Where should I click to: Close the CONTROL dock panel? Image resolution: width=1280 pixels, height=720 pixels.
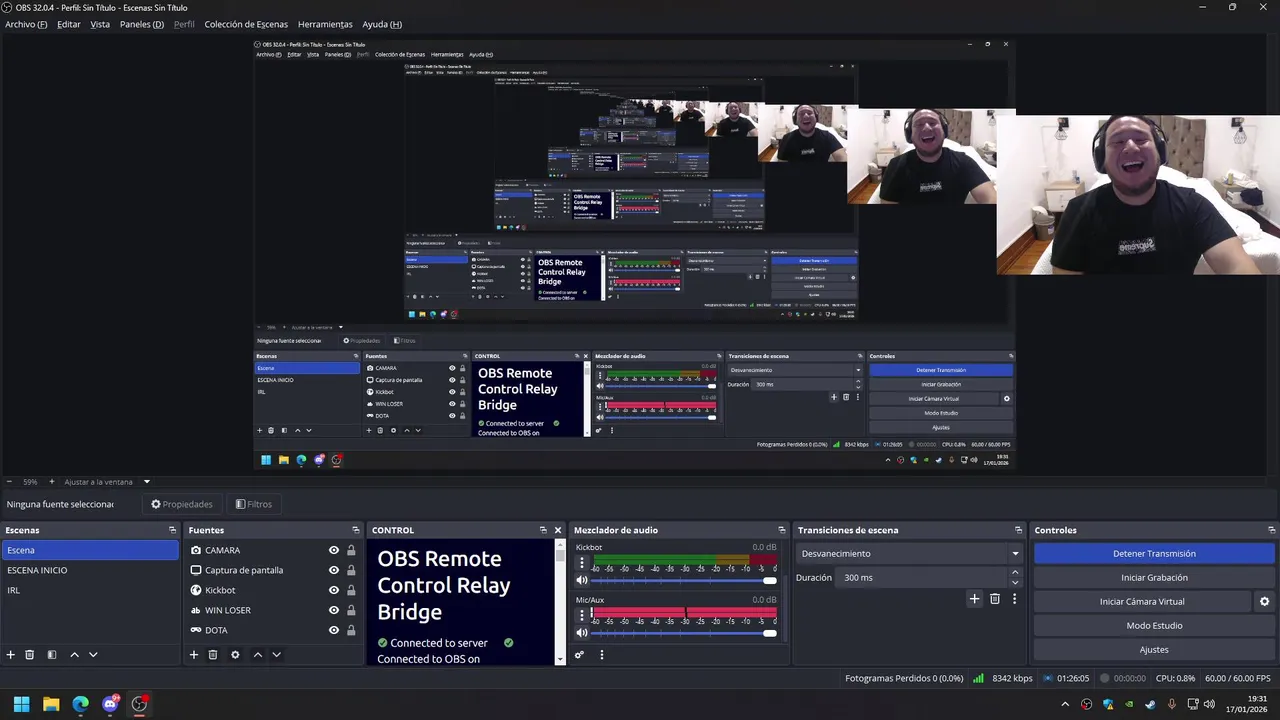pos(558,530)
